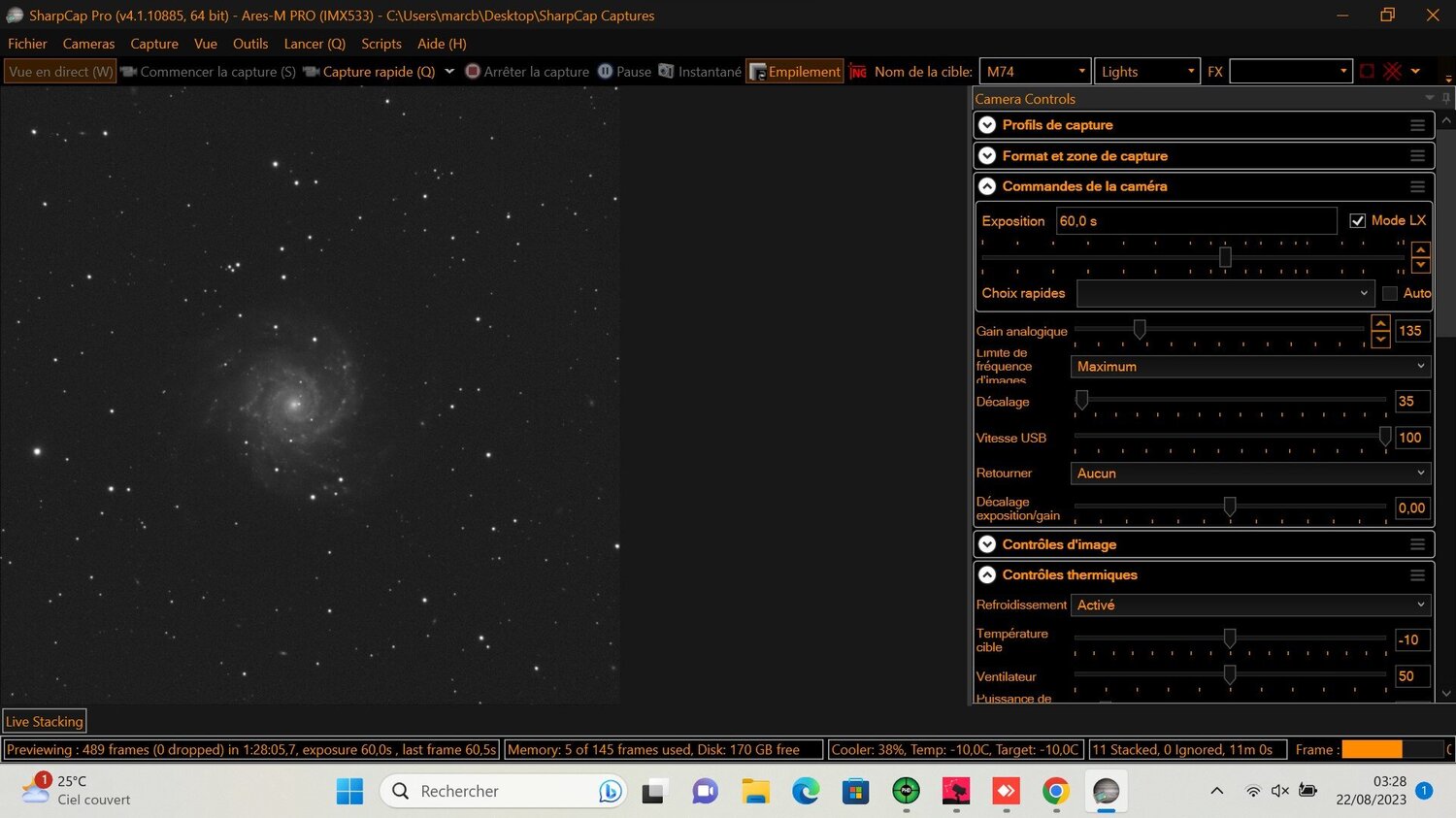Viewport: 1456px width, 818px height.
Task: Open the Fichier menu
Action: [x=27, y=44]
